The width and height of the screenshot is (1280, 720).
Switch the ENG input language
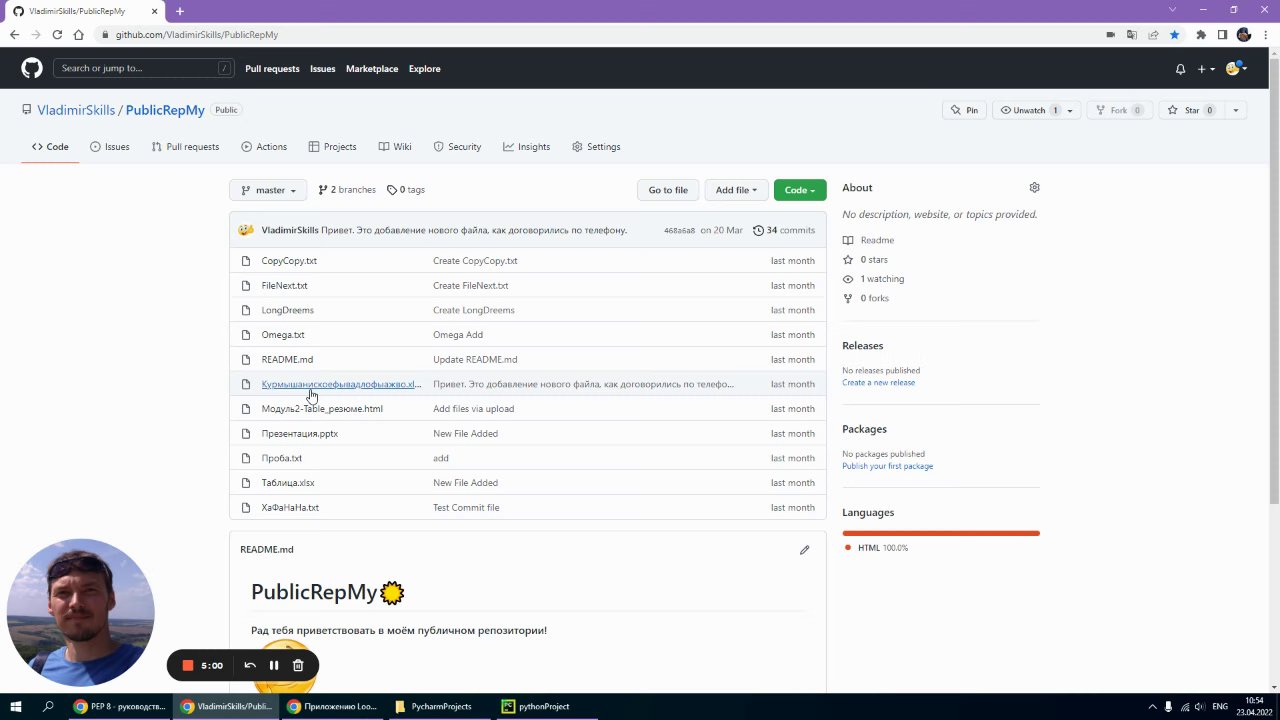(1220, 706)
